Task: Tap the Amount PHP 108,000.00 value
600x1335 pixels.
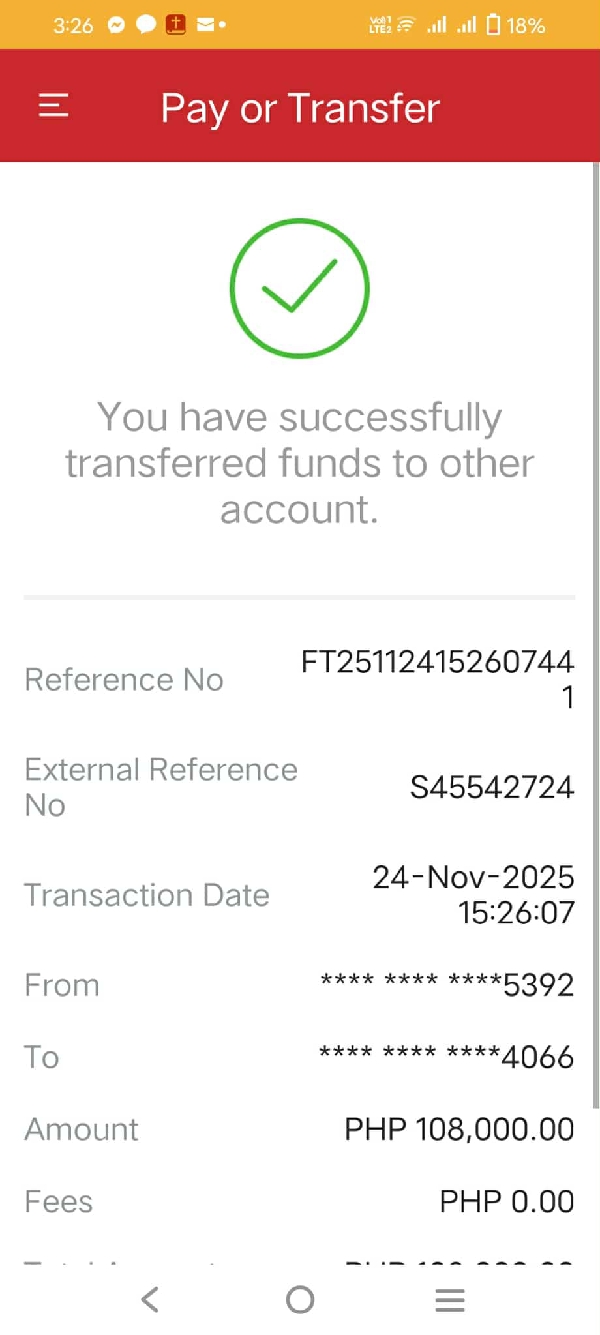Action: 459,1129
